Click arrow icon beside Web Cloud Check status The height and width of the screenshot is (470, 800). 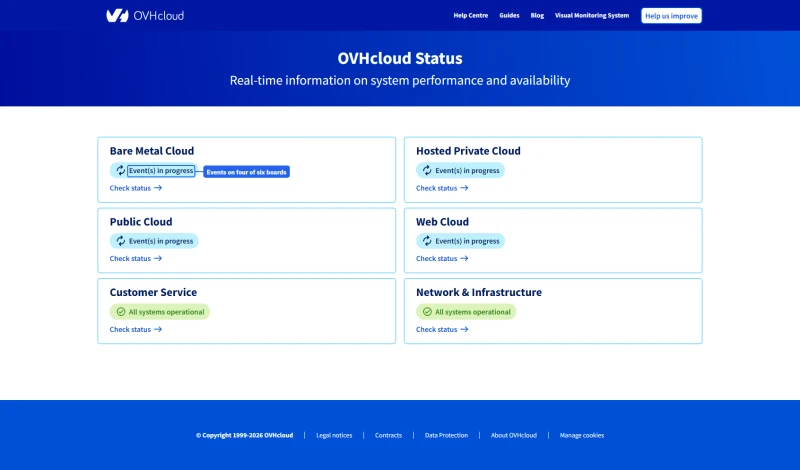464,259
